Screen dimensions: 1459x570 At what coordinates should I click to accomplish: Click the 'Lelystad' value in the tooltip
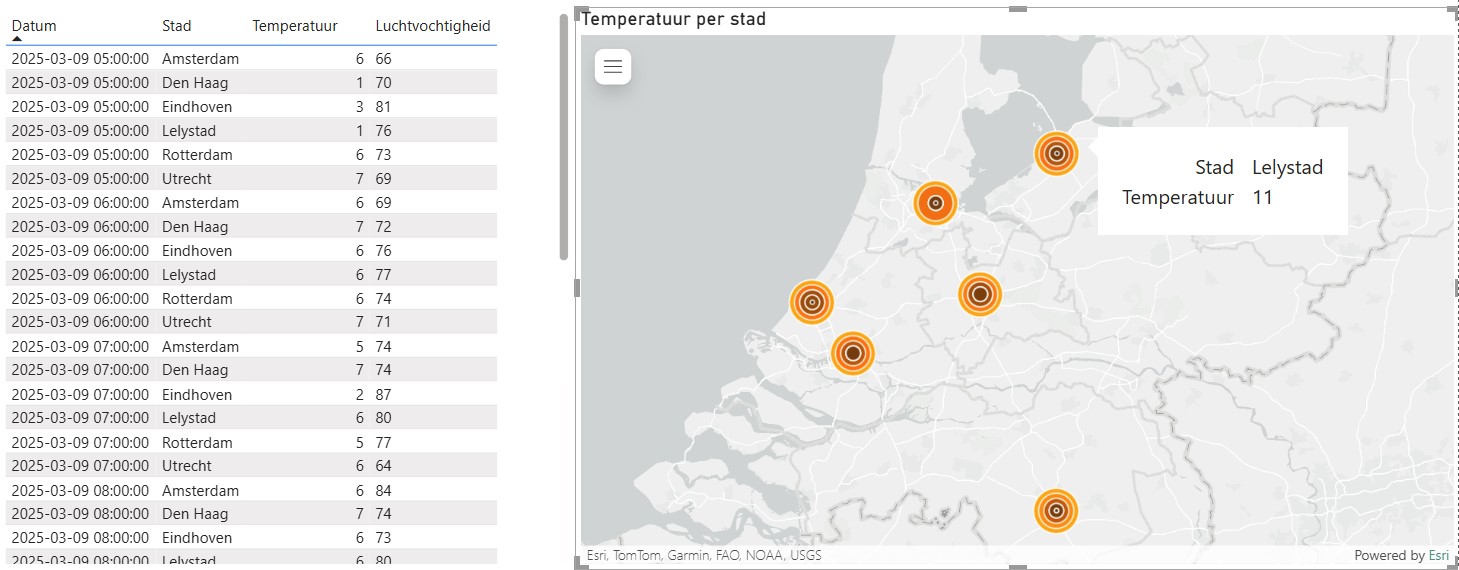pos(1288,167)
